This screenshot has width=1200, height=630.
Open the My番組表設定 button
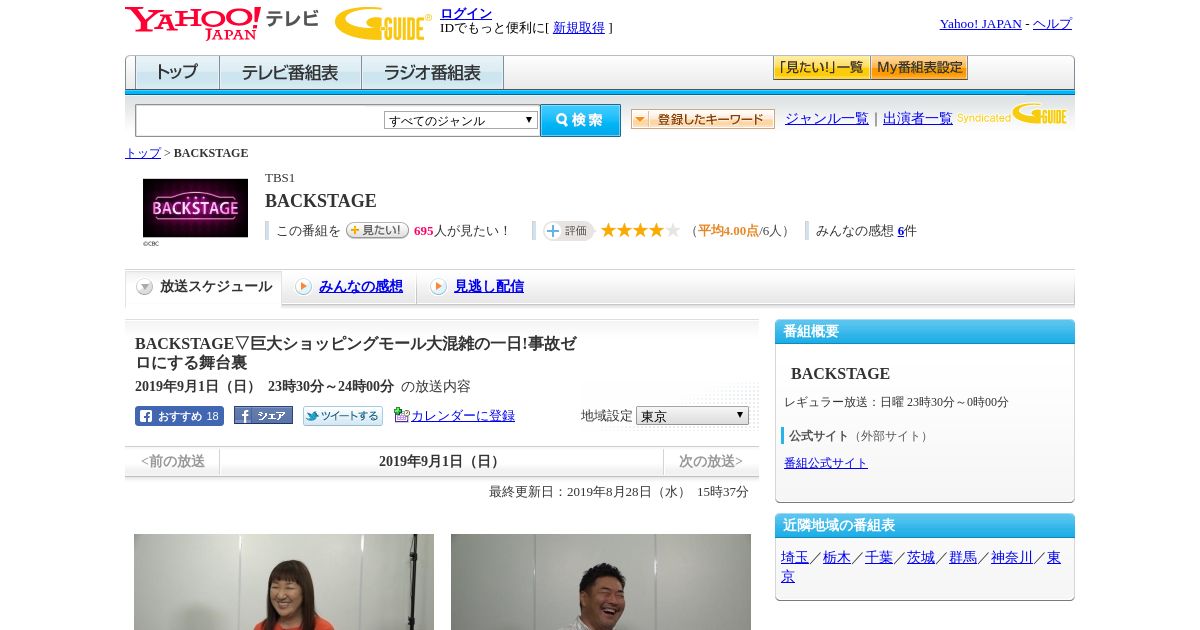coord(919,68)
